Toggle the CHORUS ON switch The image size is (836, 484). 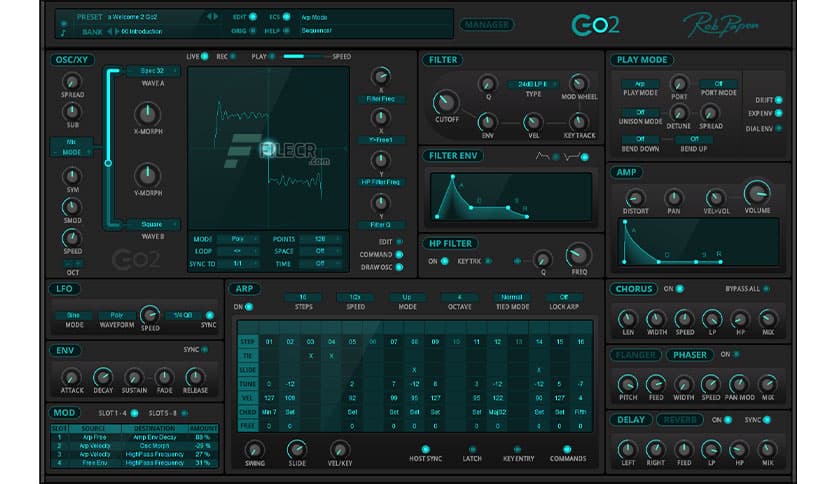pos(680,289)
